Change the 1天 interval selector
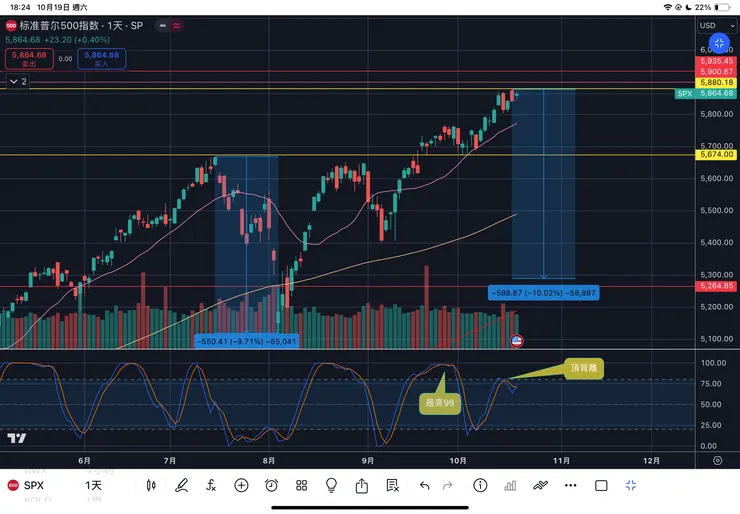740x514 pixels. [x=93, y=485]
